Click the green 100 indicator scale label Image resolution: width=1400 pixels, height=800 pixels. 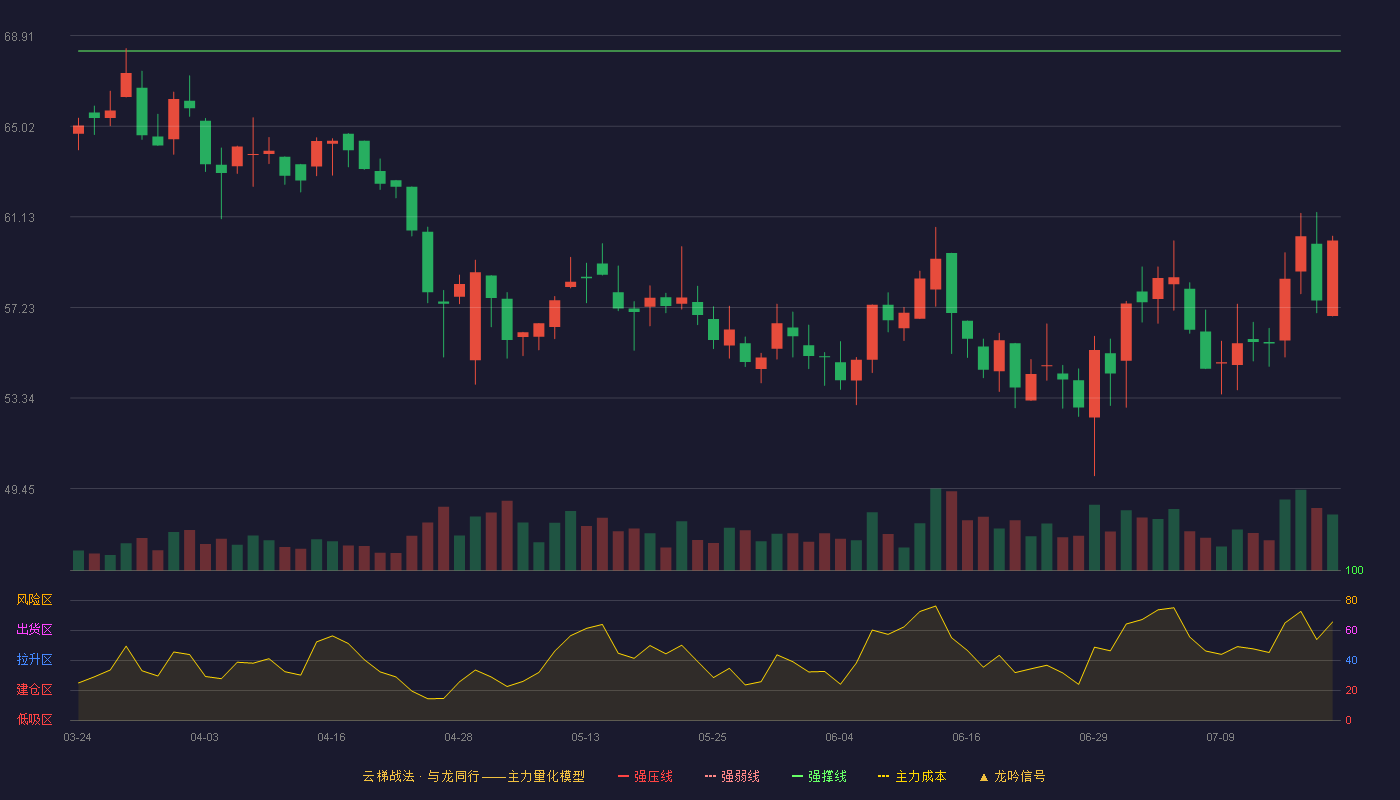pos(1354,571)
